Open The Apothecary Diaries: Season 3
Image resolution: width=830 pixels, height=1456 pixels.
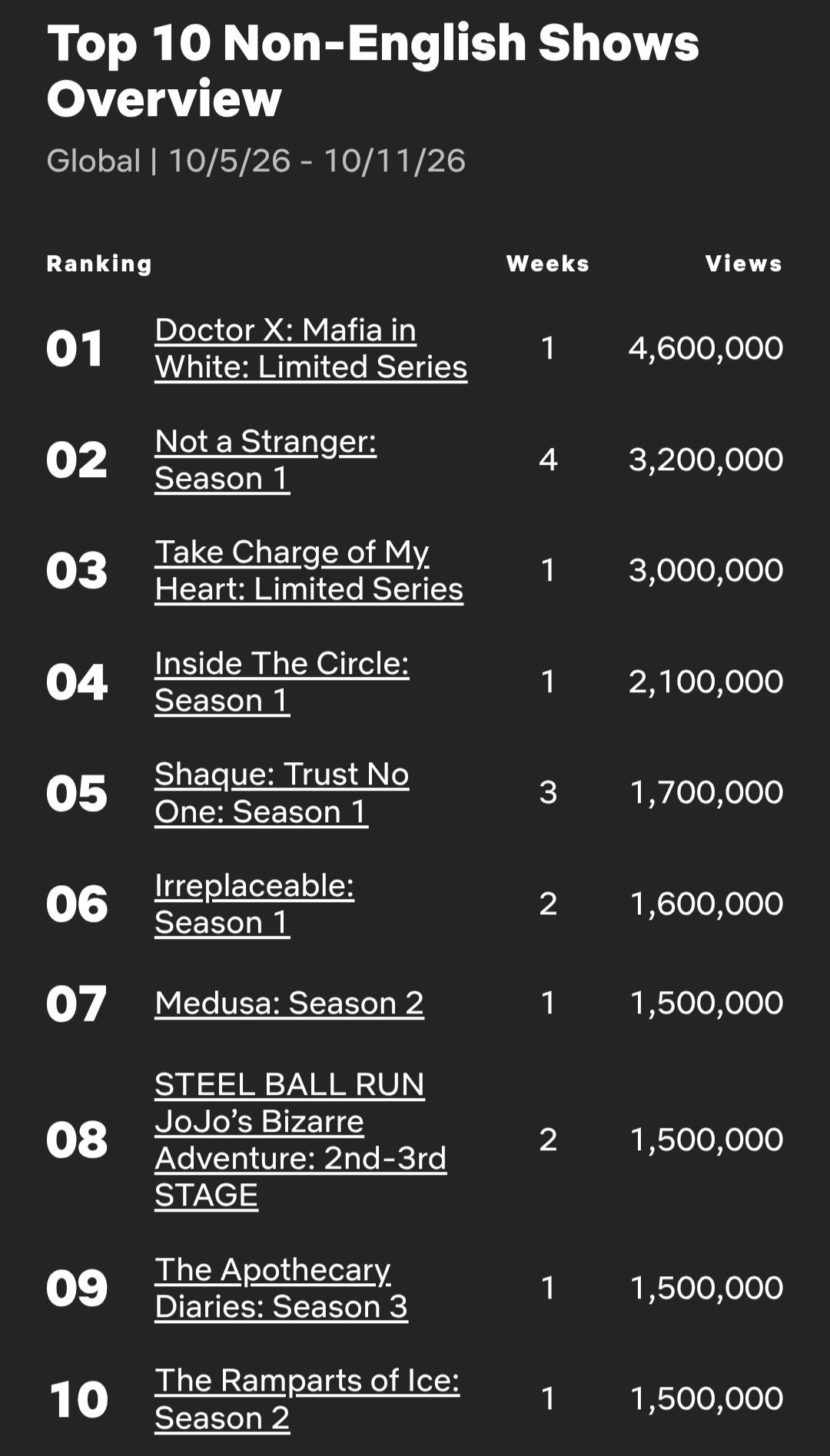point(281,1288)
